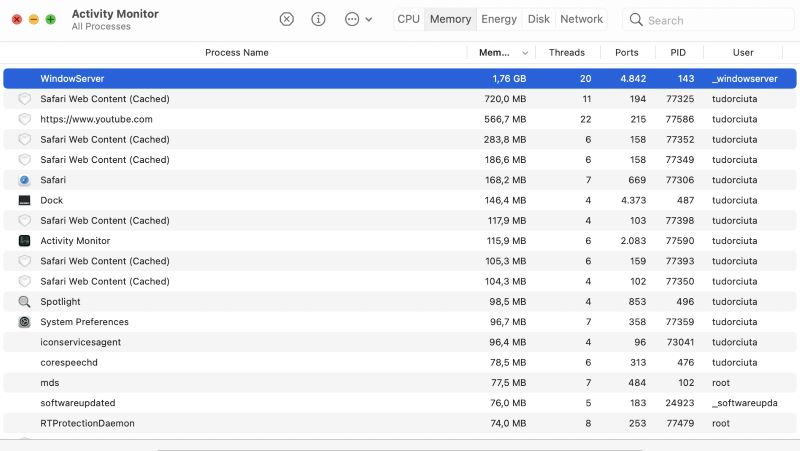The image size is (800, 451).
Task: Select the Dock process name
Action: coord(52,201)
